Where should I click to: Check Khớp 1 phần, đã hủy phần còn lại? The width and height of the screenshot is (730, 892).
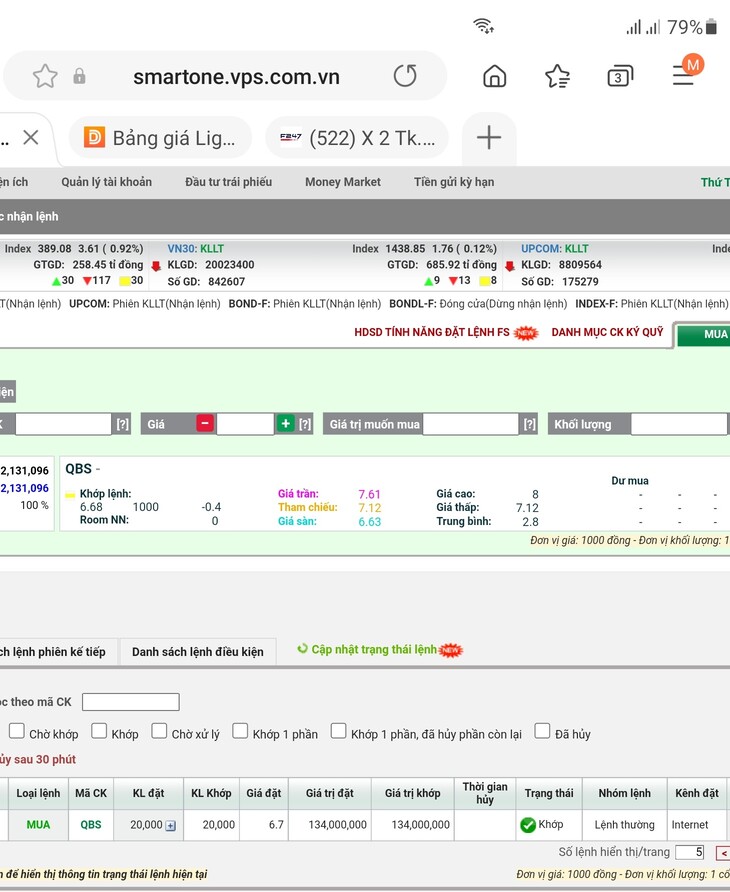[339, 731]
